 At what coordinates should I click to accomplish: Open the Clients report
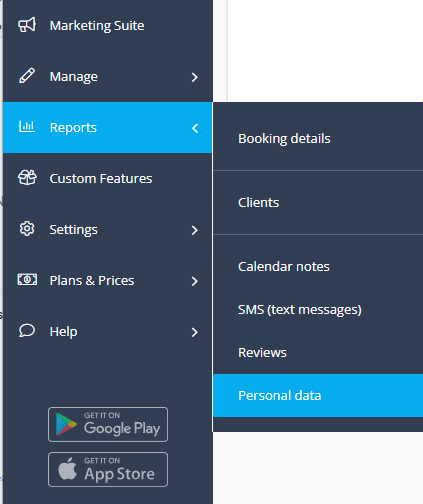coord(318,203)
